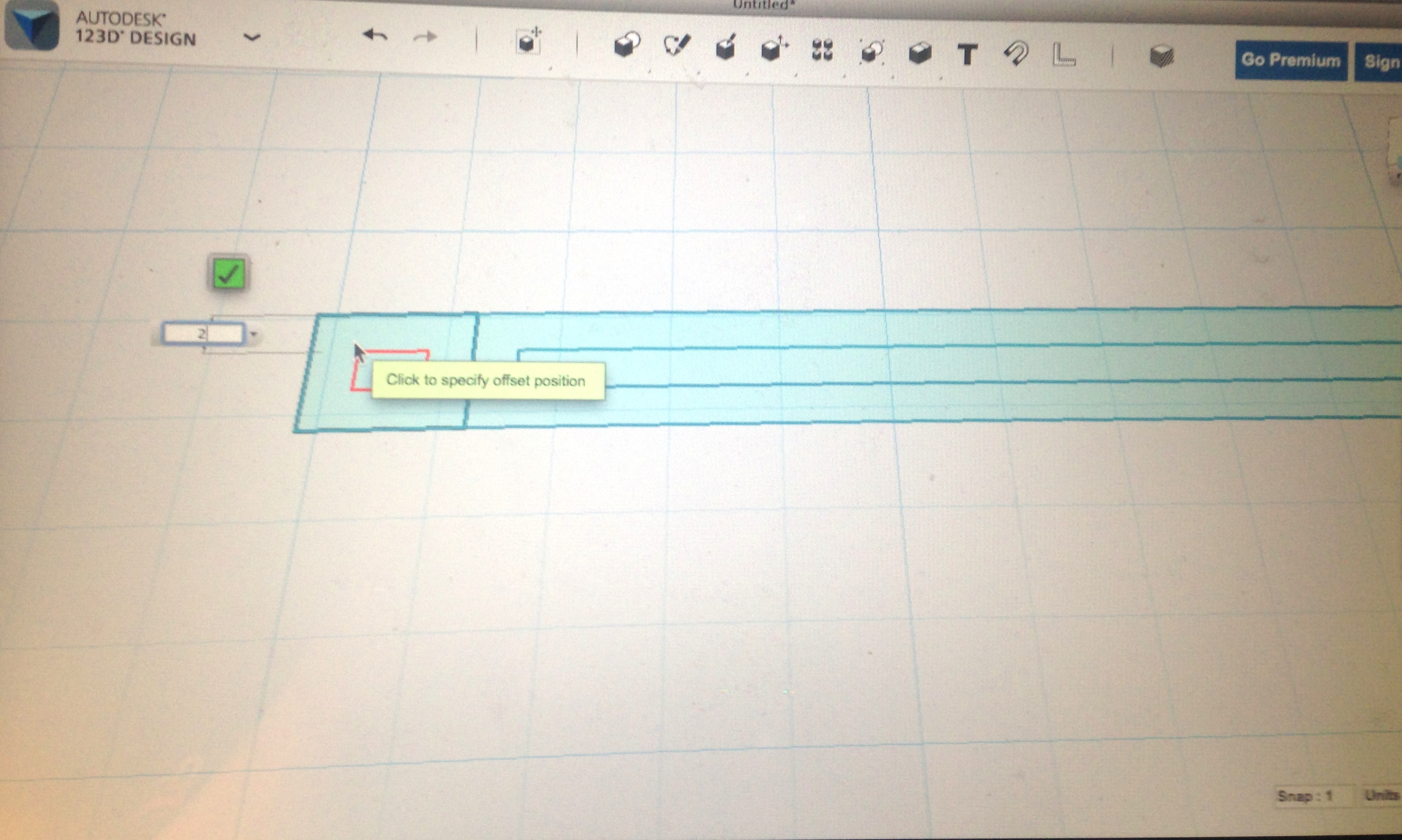This screenshot has height=840, width=1402.
Task: Click the Autodesk 123D Design logo
Action: click(32, 25)
